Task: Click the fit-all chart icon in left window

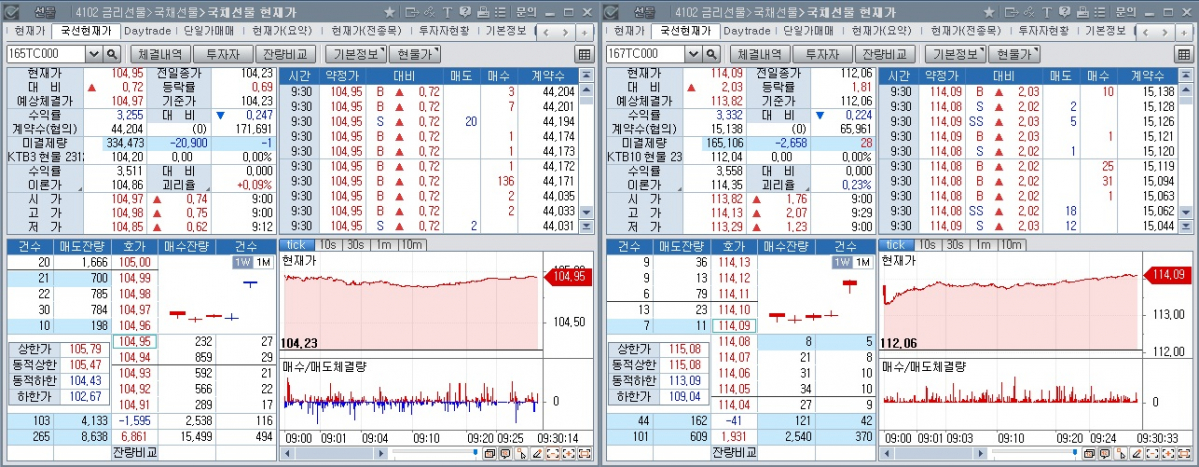Action: coord(586,454)
